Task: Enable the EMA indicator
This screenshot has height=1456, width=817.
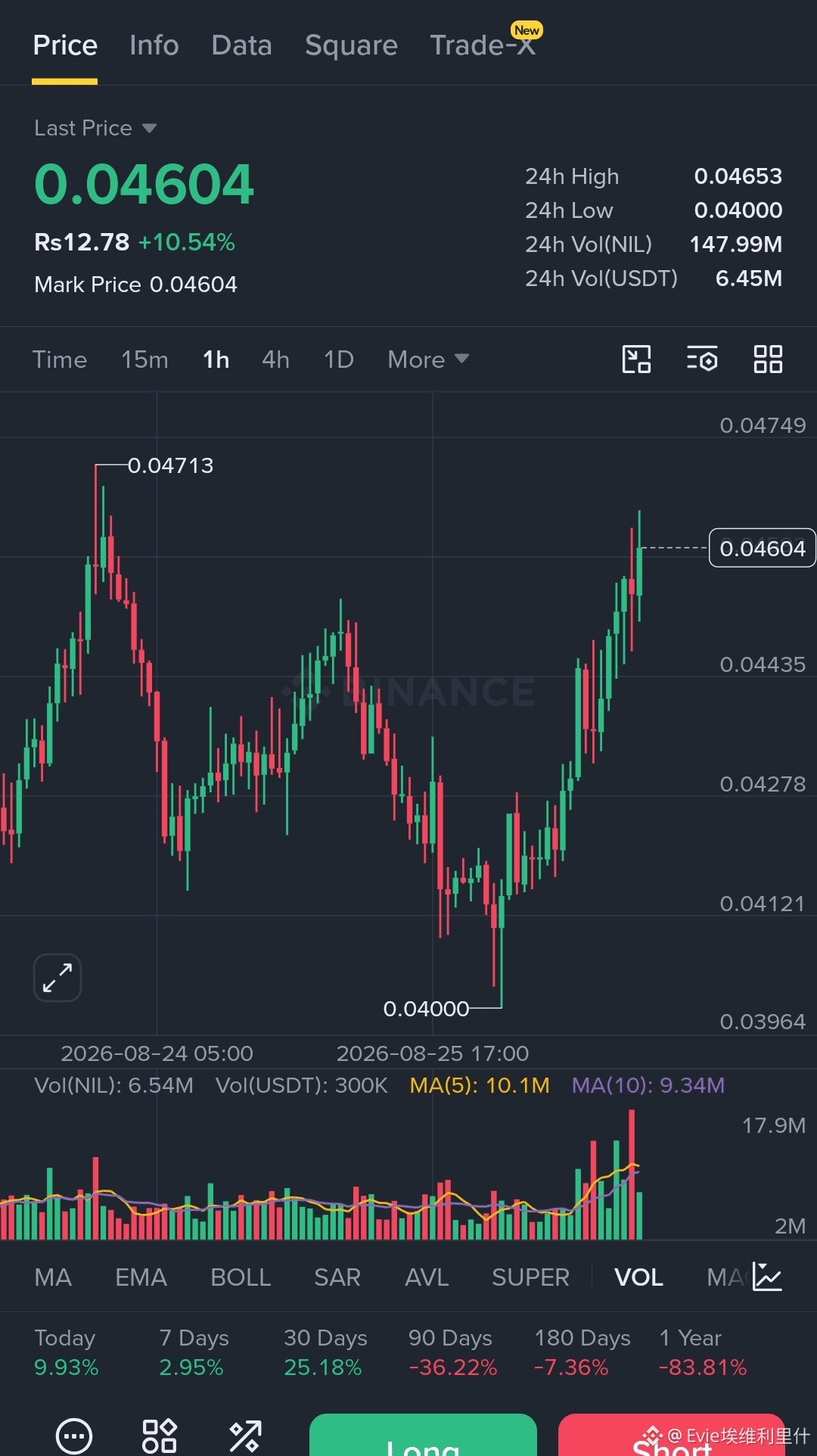Action: pyautogui.click(x=141, y=1277)
